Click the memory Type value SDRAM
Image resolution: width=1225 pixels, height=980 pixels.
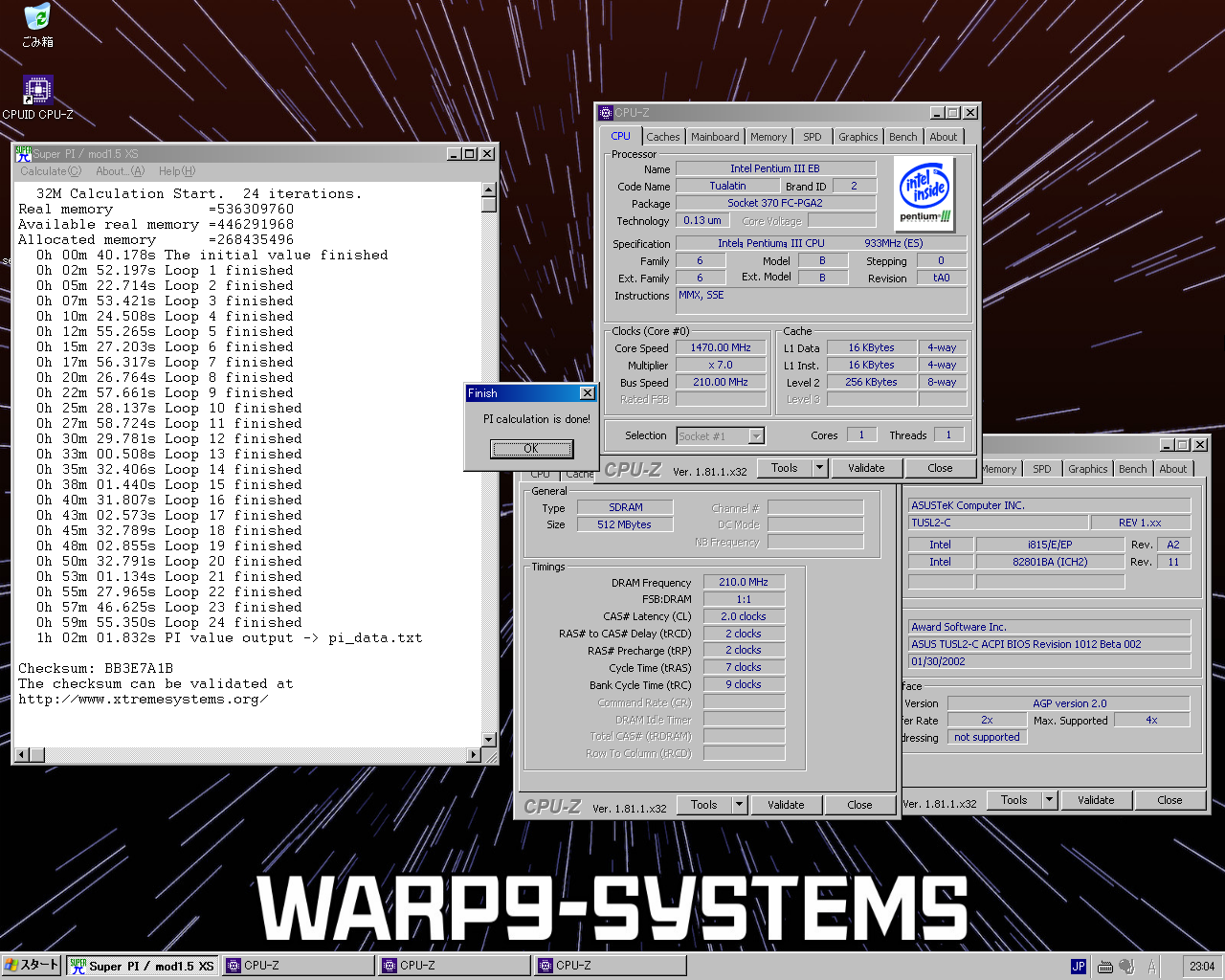625,508
